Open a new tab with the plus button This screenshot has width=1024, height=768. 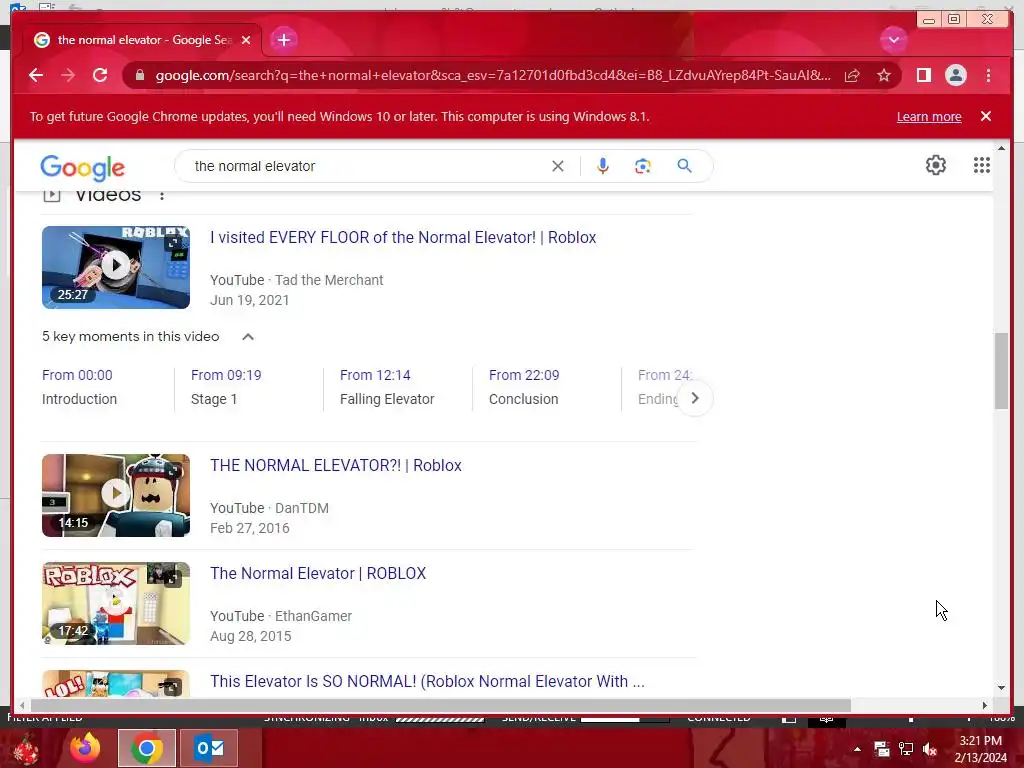pos(283,40)
